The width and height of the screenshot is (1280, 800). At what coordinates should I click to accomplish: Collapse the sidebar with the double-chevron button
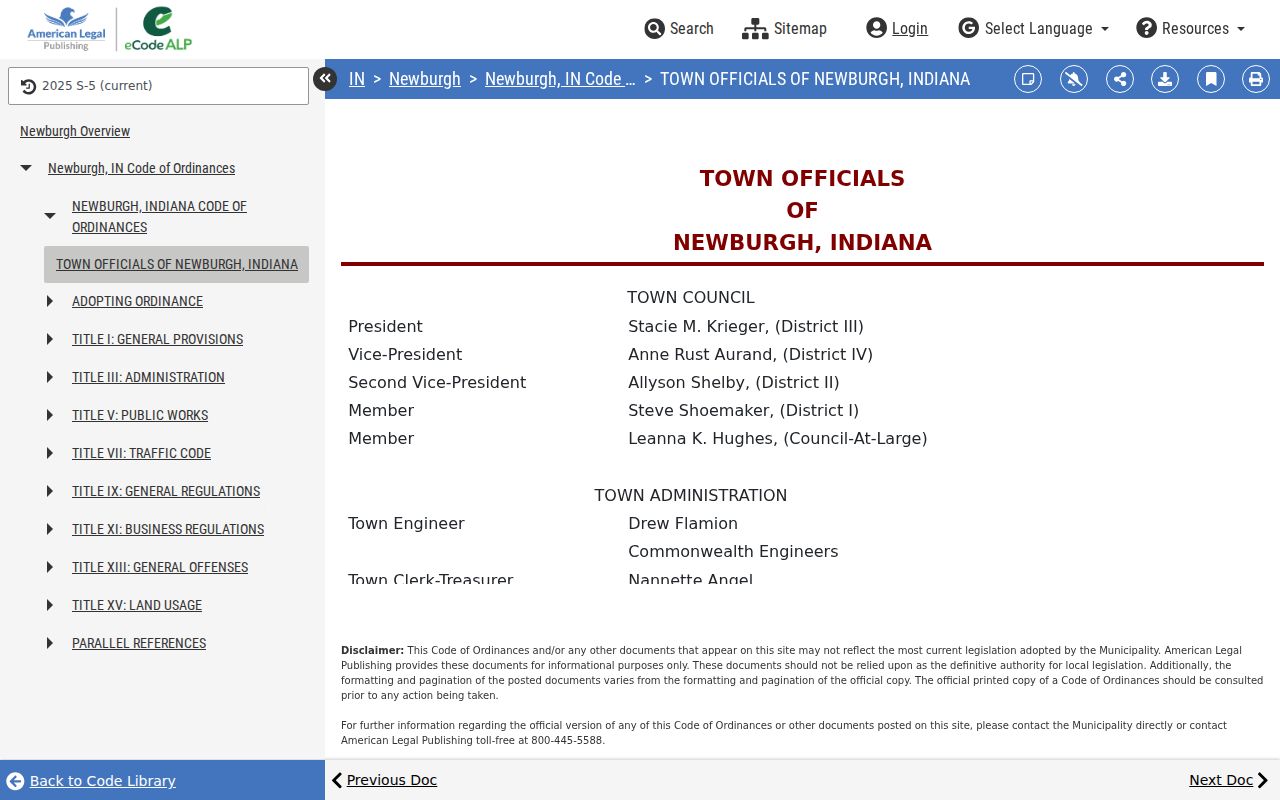[x=325, y=79]
